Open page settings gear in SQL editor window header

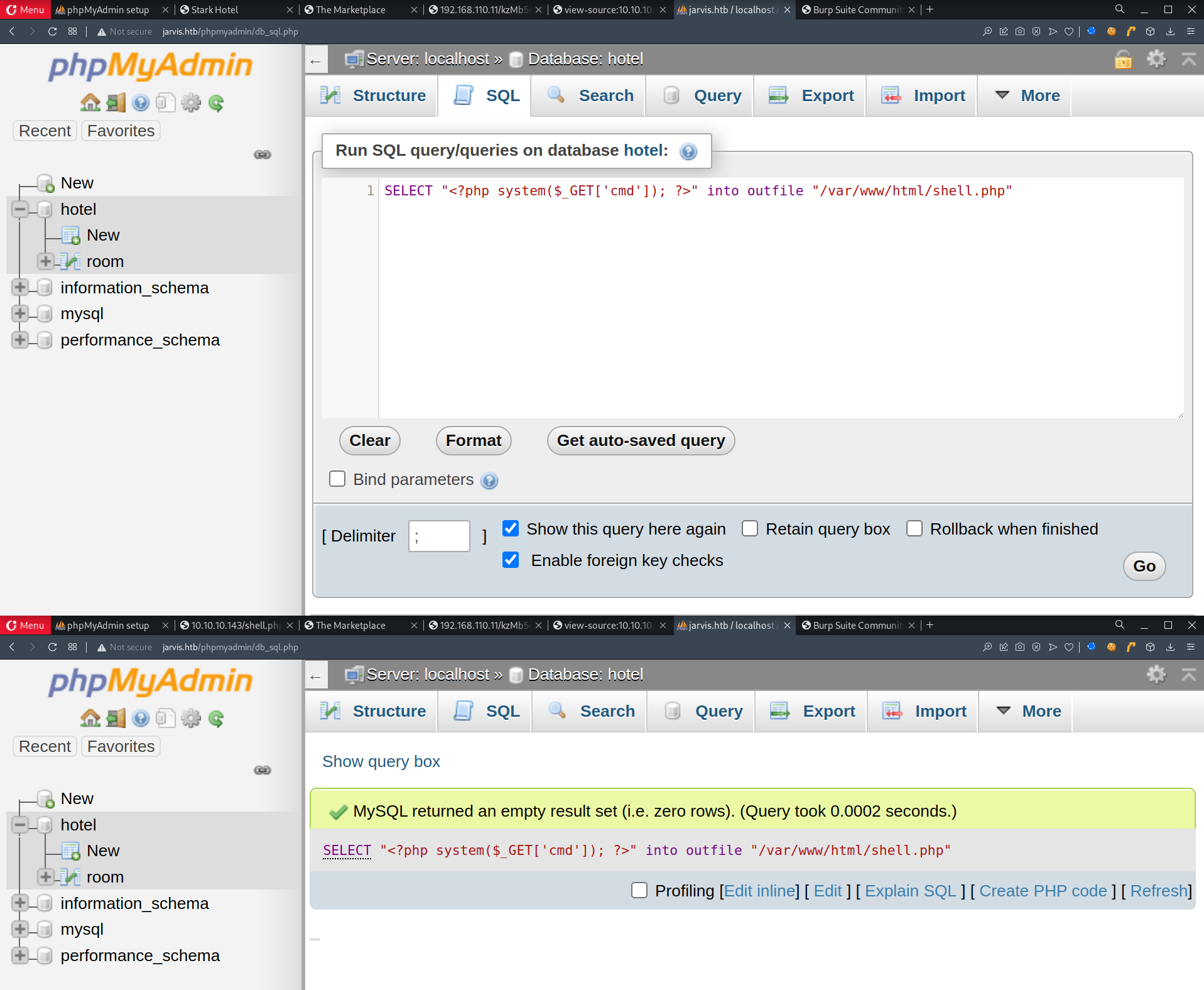point(1156,59)
